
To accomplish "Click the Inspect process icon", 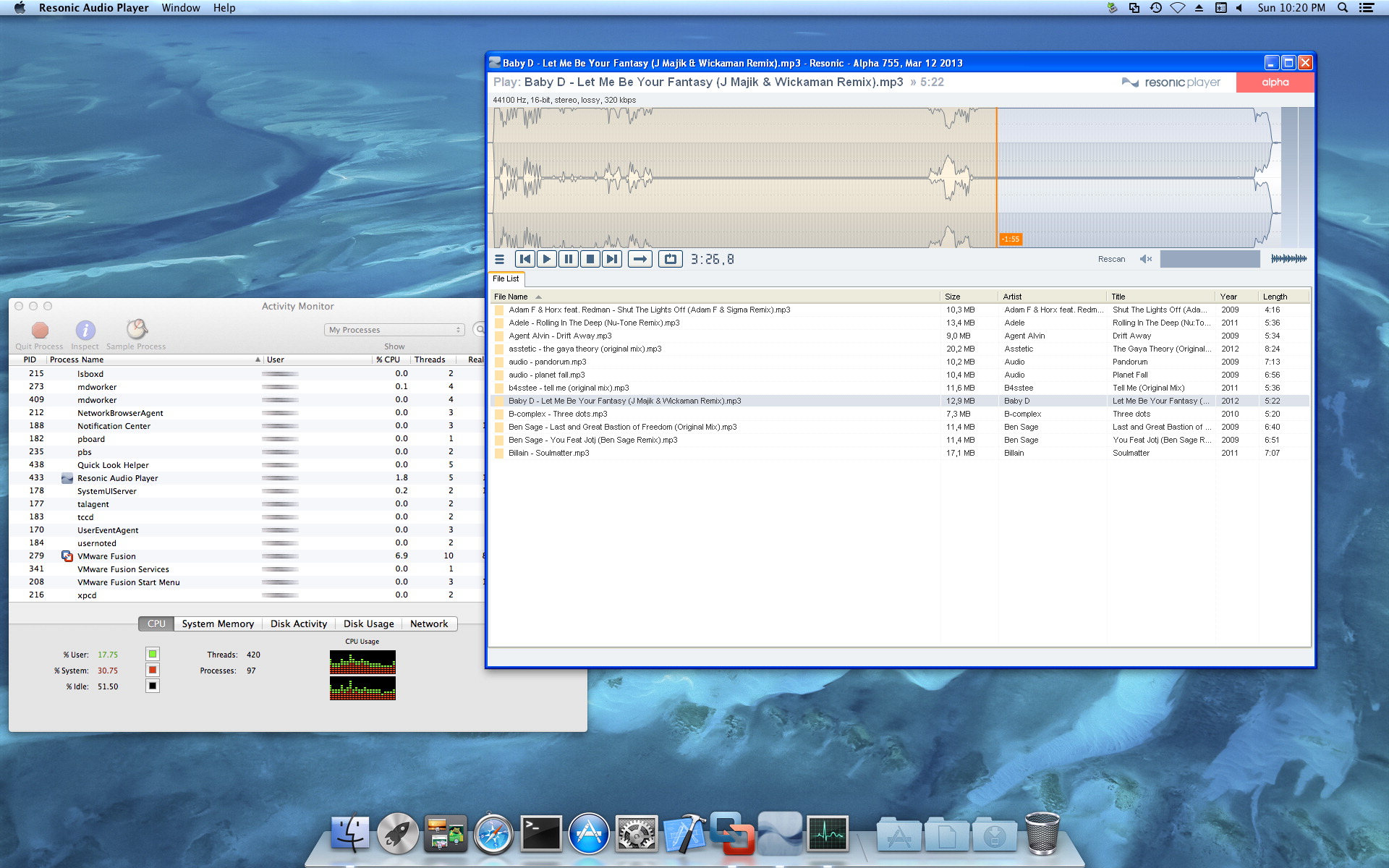I will [x=85, y=331].
